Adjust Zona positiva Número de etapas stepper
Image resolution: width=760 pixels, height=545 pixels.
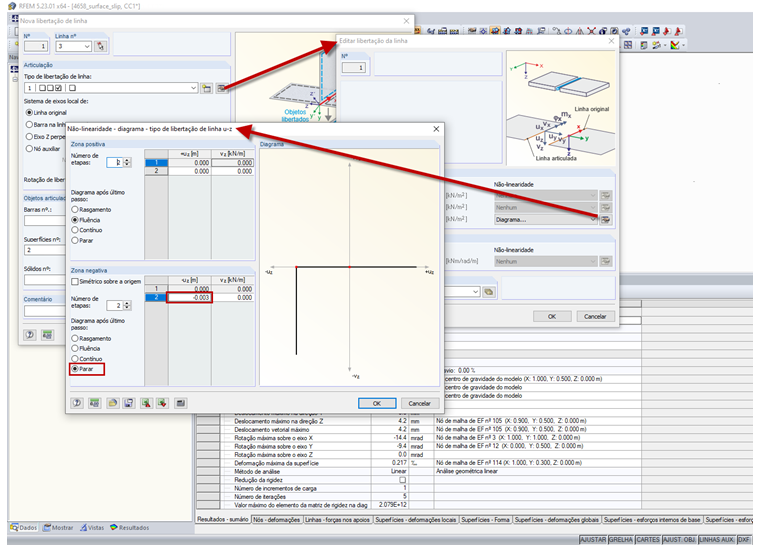(127, 162)
